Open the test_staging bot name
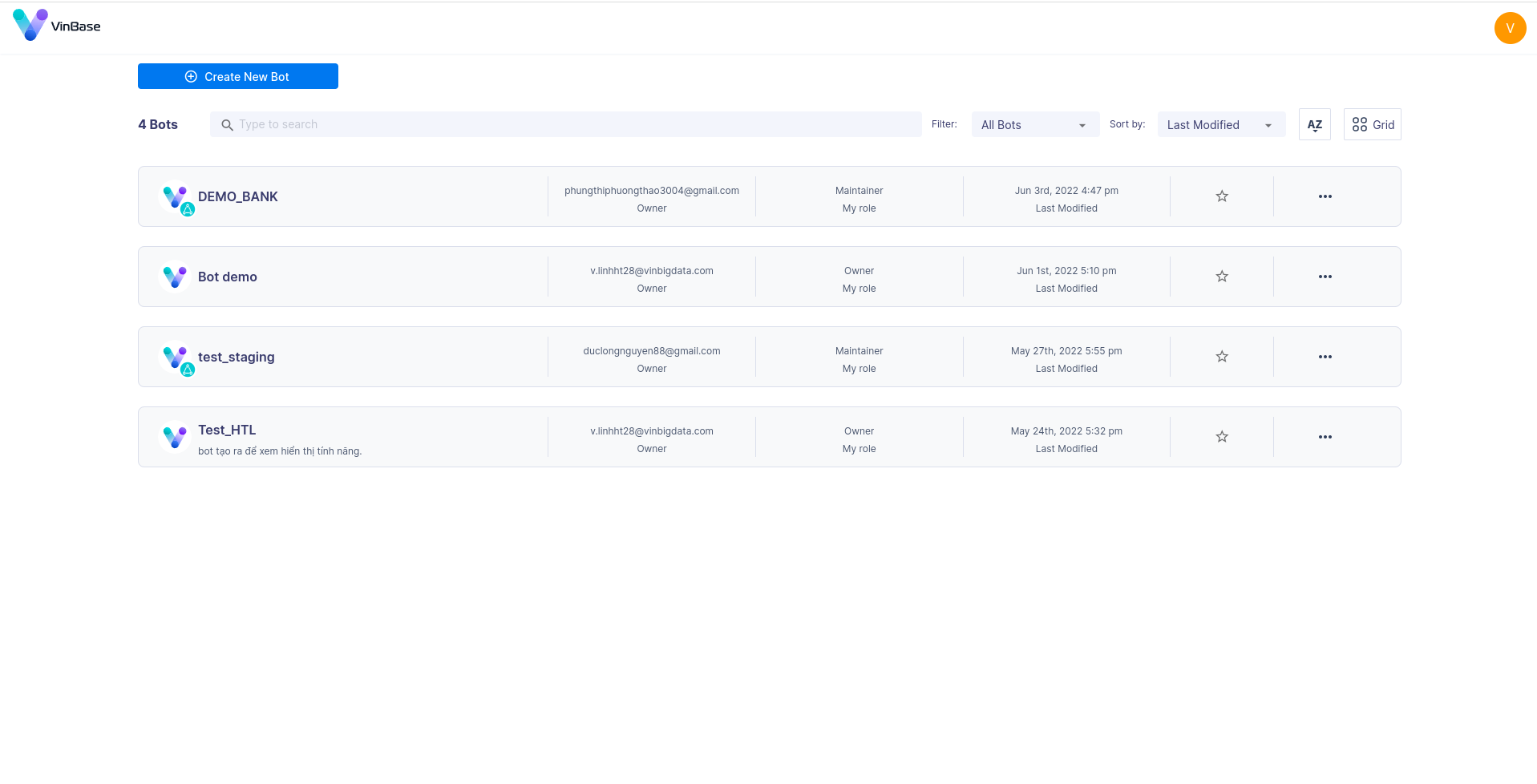The width and height of the screenshot is (1537, 784). pos(237,357)
